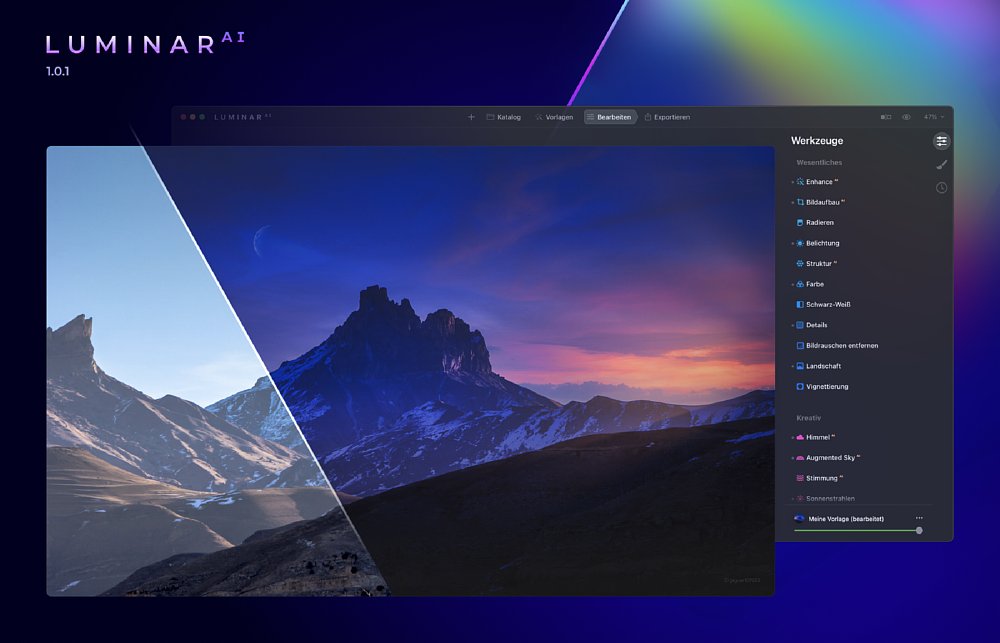Click the Kreativ section label

pos(809,418)
